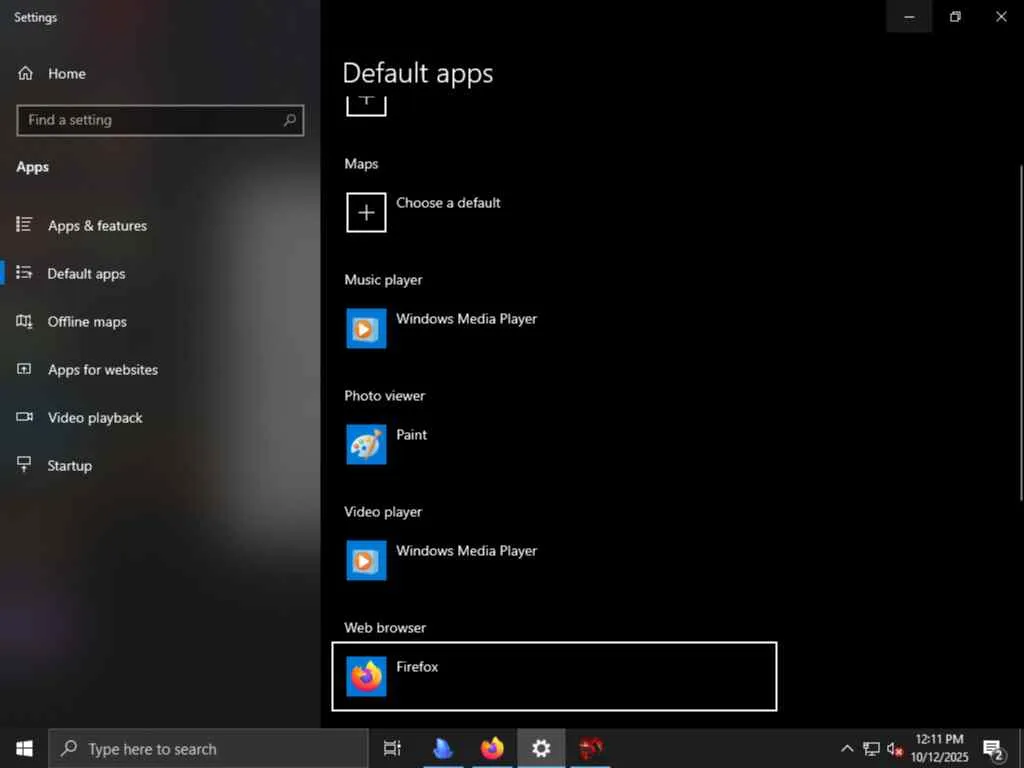Viewport: 1024px width, 768px height.
Task: Close the Settings window
Action: coord(1001,16)
